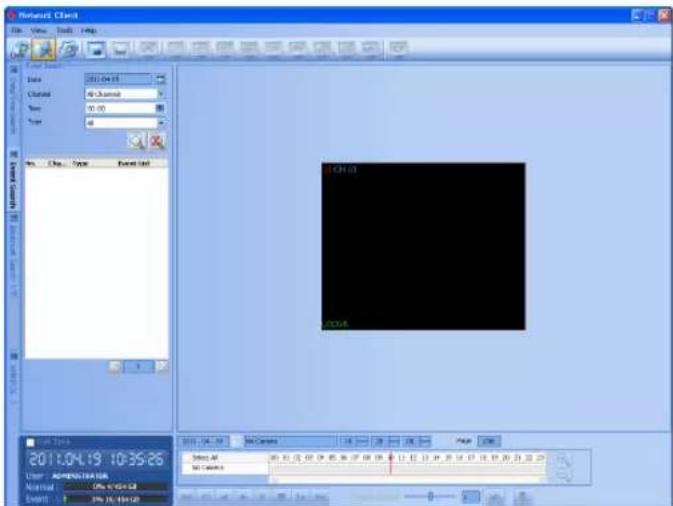673x506 pixels.
Task: Click the ADMINISTRATOR user name
Action: [x=80, y=476]
